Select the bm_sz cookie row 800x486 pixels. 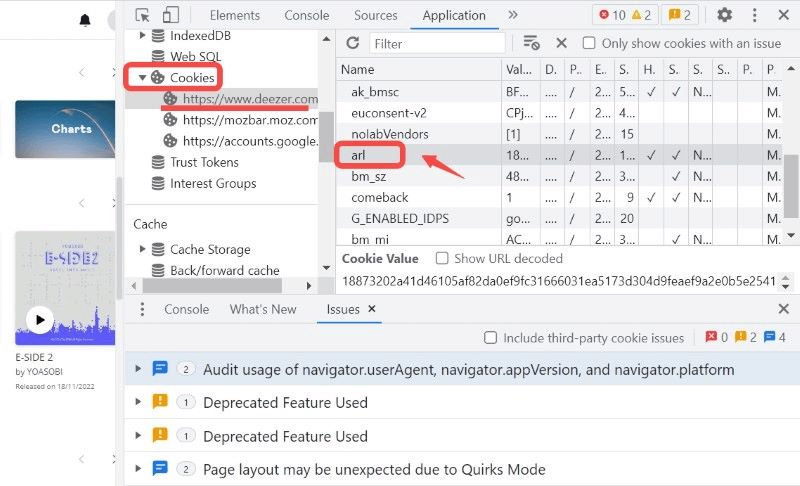(x=559, y=176)
